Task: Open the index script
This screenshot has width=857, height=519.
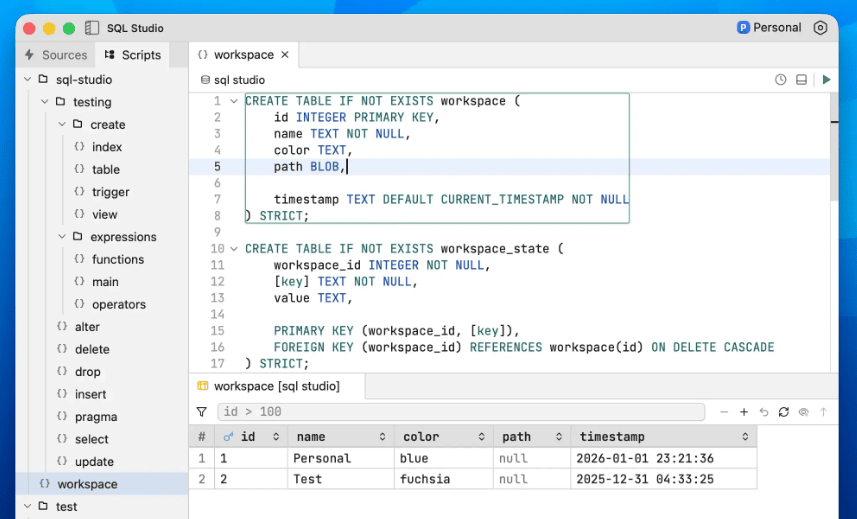Action: [107, 147]
